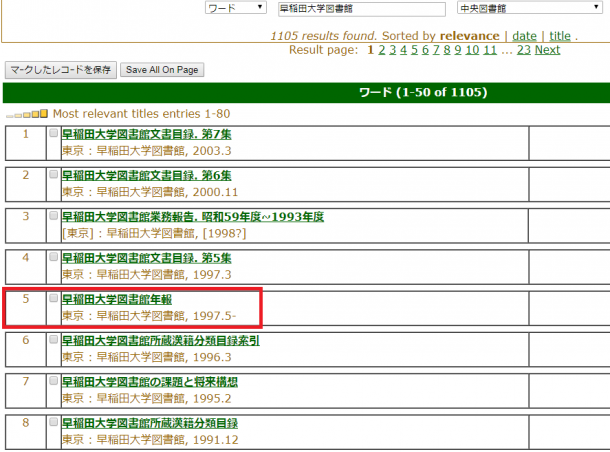Image resolution: width=610 pixels, height=452 pixels.
Task: Click publication text ending 1995.2
Action: click(147, 398)
